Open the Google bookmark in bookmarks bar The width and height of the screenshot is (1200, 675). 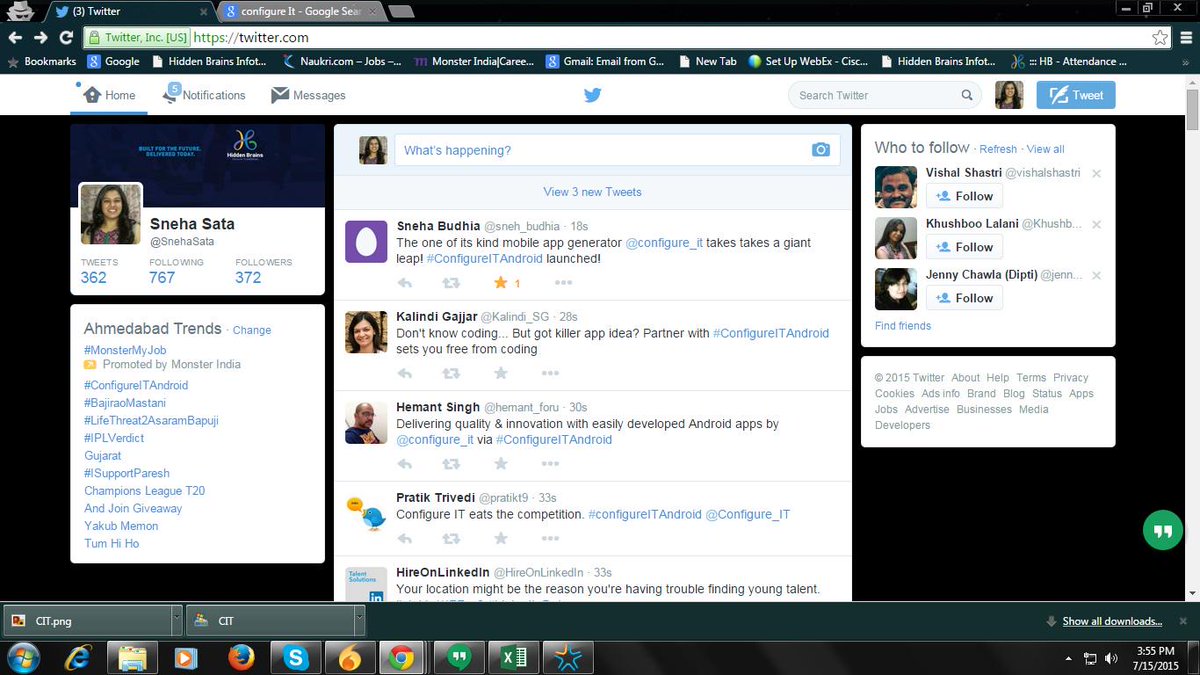tap(113, 61)
